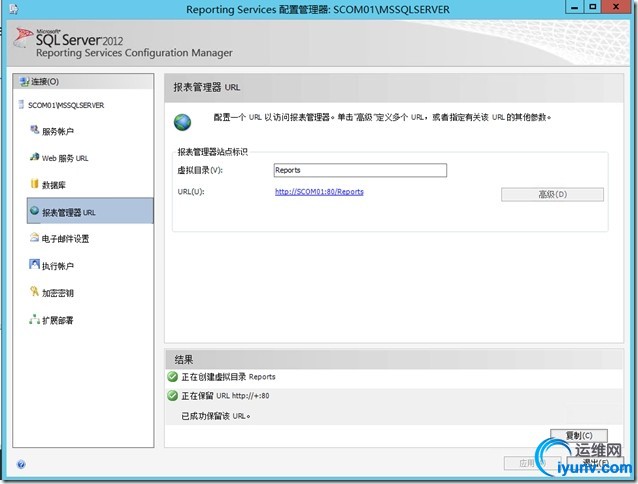Open the Web 服务 URL page
This screenshot has width=638, height=484.
[65, 158]
